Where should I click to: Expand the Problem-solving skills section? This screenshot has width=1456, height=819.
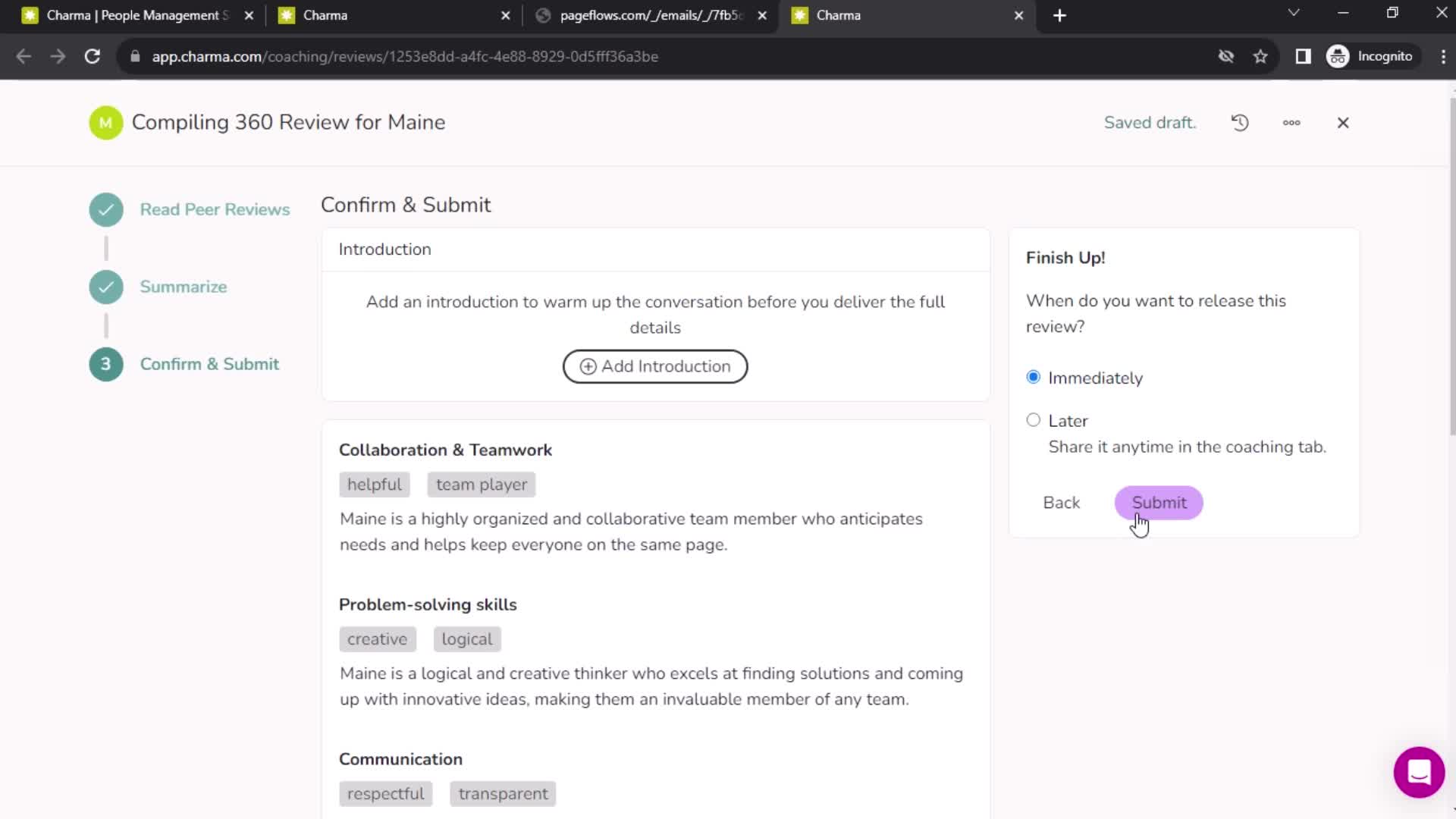pos(428,604)
